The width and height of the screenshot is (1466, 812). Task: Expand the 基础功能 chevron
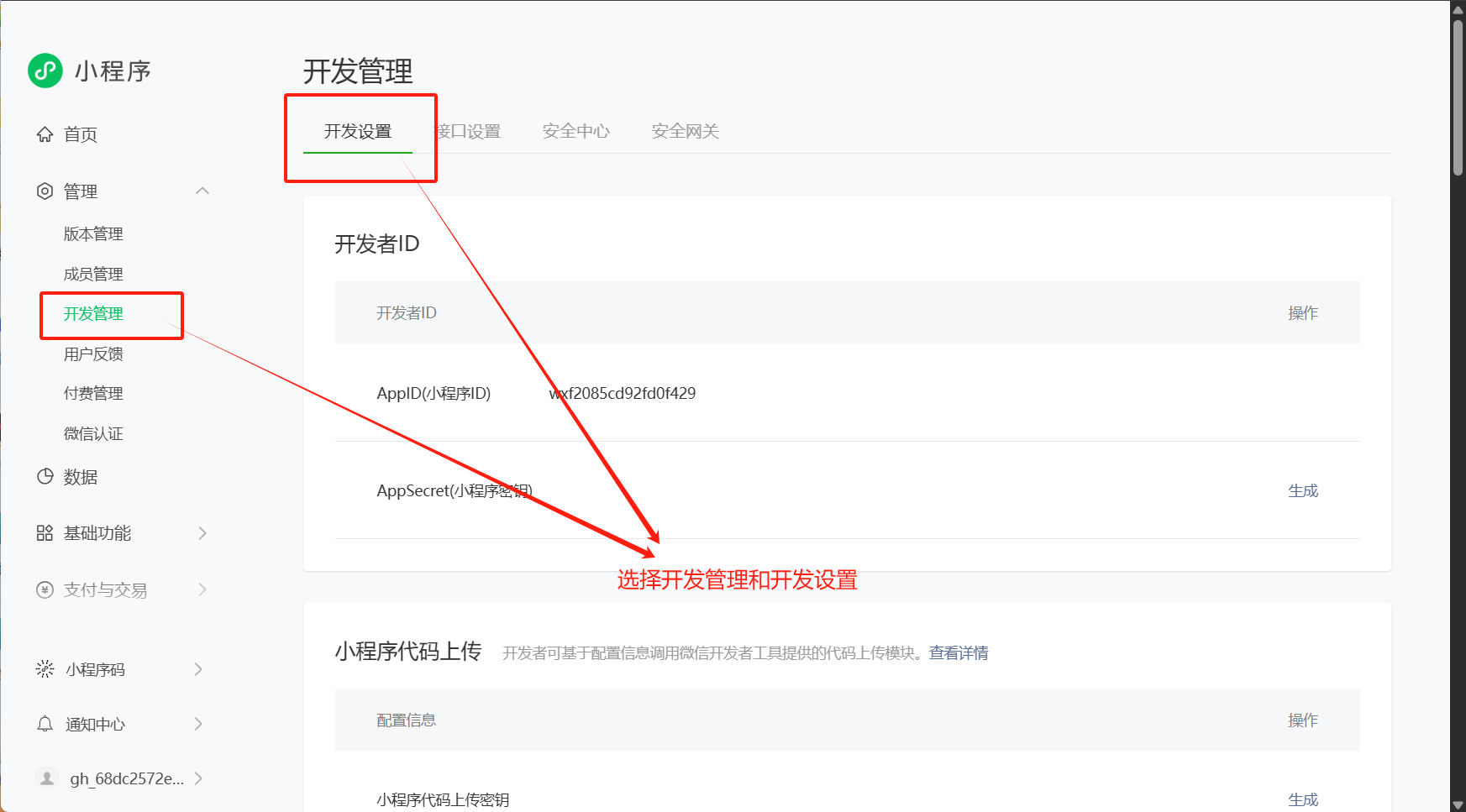point(202,533)
